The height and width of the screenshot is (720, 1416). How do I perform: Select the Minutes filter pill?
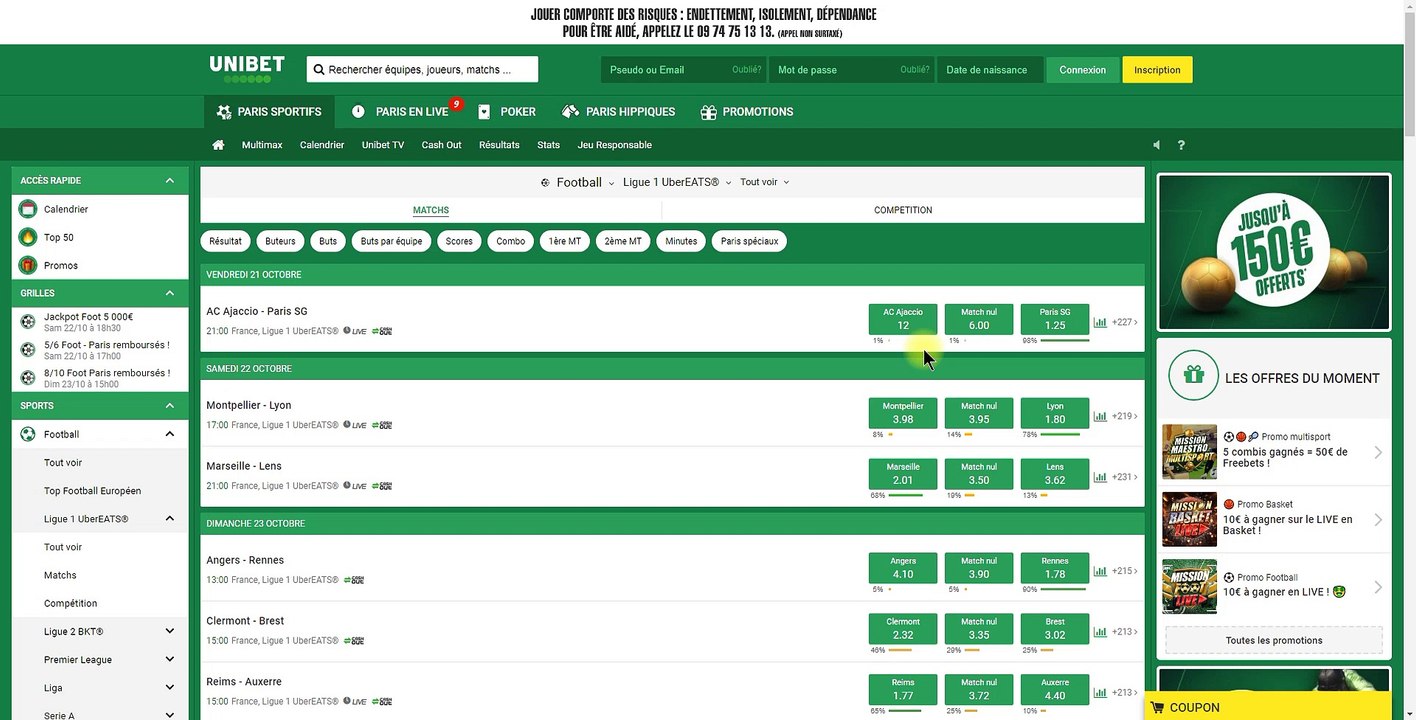[681, 241]
